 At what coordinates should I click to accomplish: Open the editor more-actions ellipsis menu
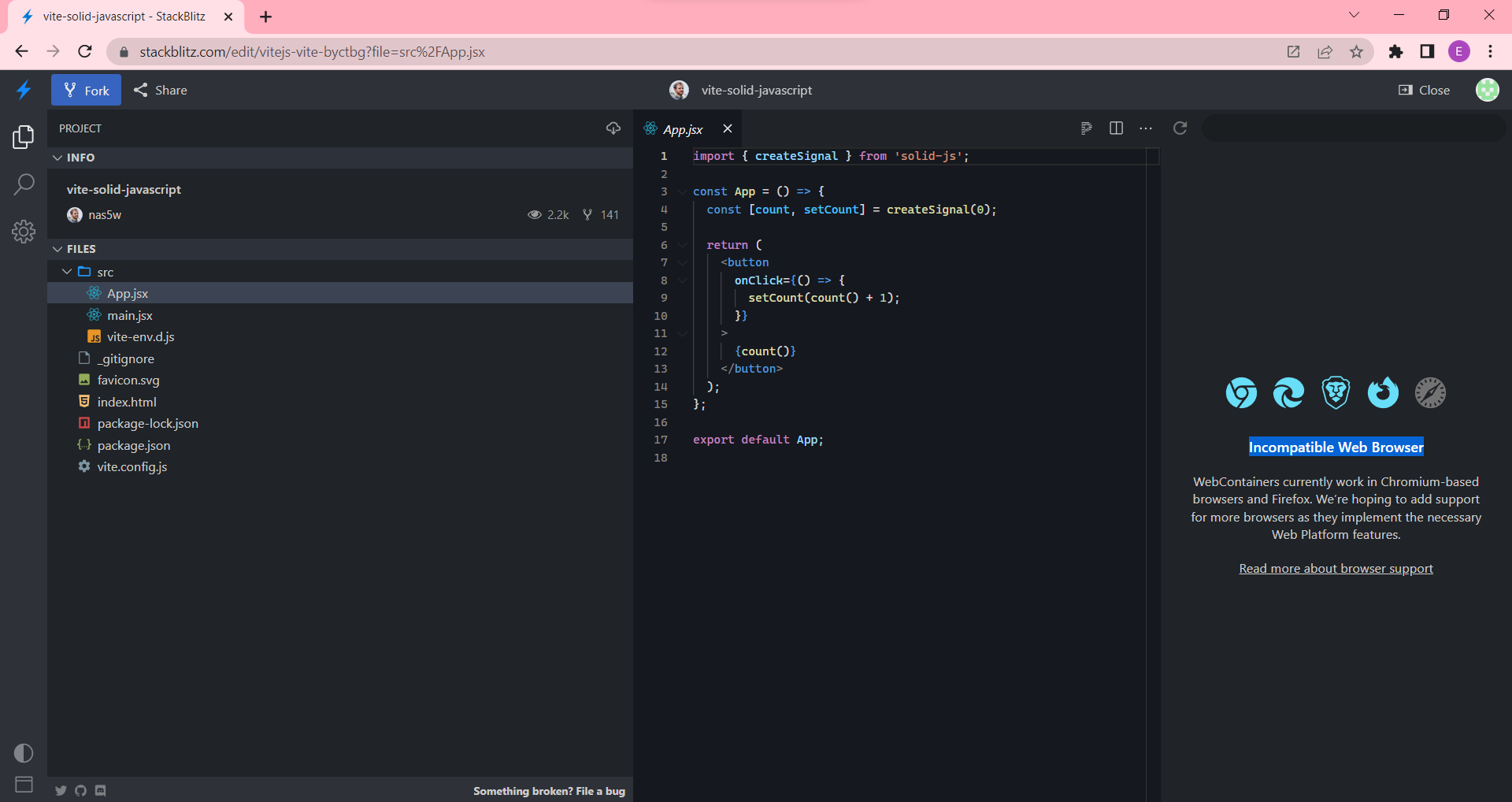[1146, 128]
